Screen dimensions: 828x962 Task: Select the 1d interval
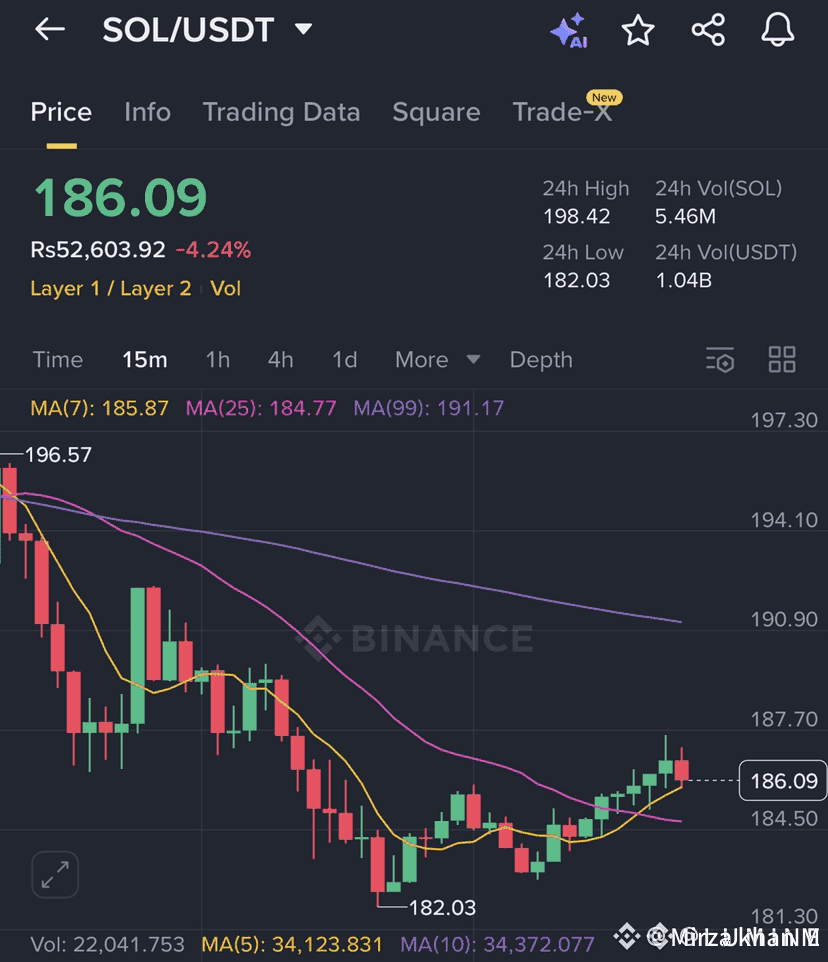tap(345, 360)
